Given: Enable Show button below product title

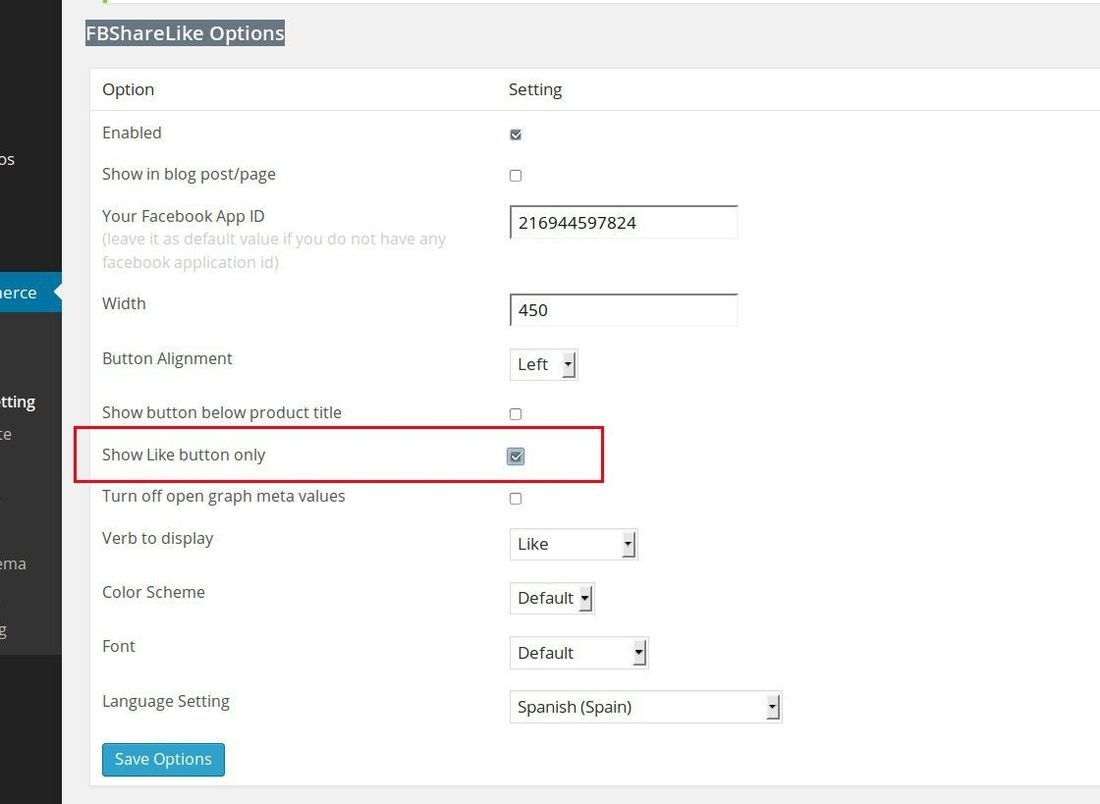Looking at the screenshot, I should pos(516,414).
